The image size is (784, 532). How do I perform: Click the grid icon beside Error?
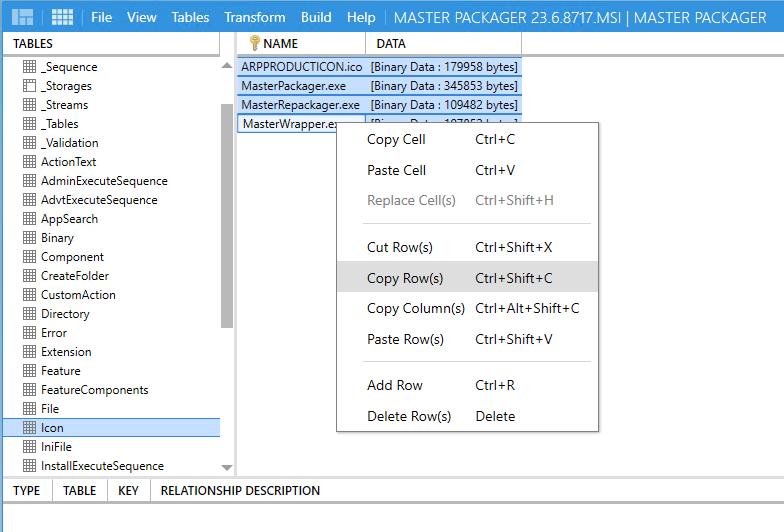(x=30, y=332)
